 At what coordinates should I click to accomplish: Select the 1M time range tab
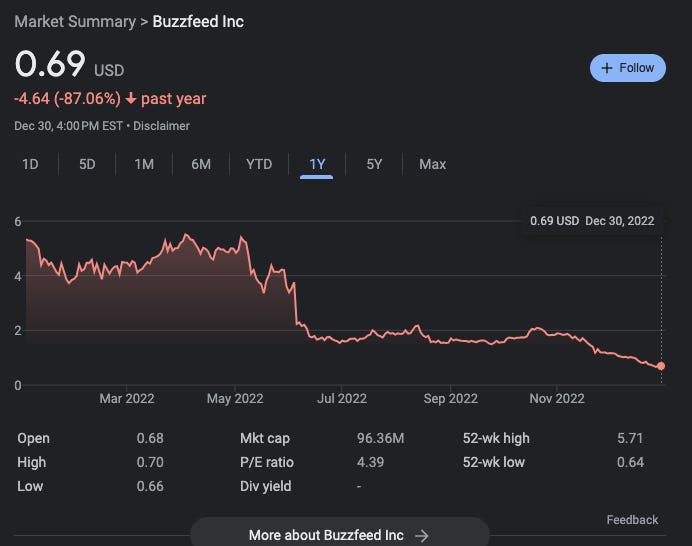pyautogui.click(x=144, y=165)
